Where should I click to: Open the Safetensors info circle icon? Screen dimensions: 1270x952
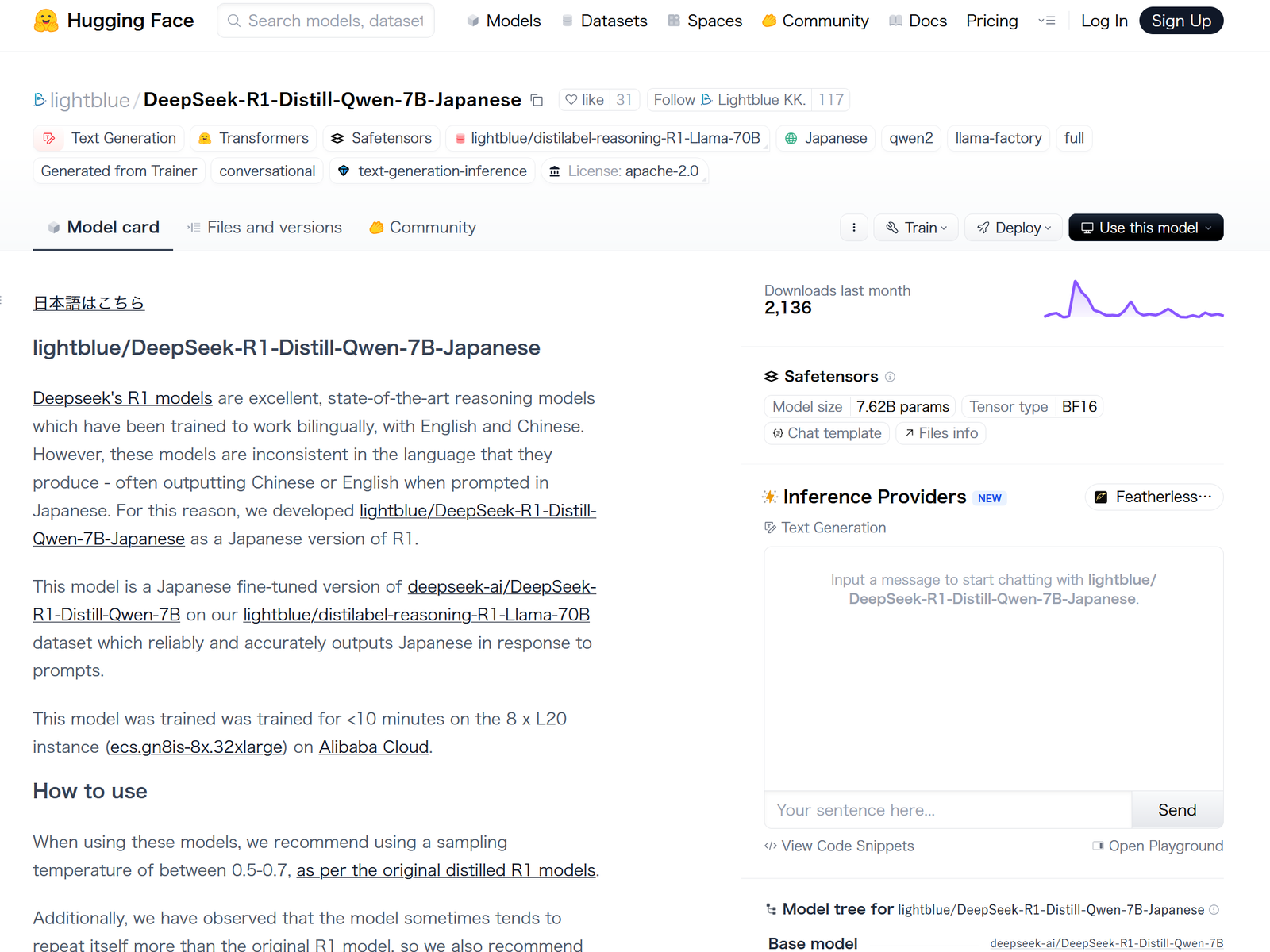pyautogui.click(x=890, y=377)
